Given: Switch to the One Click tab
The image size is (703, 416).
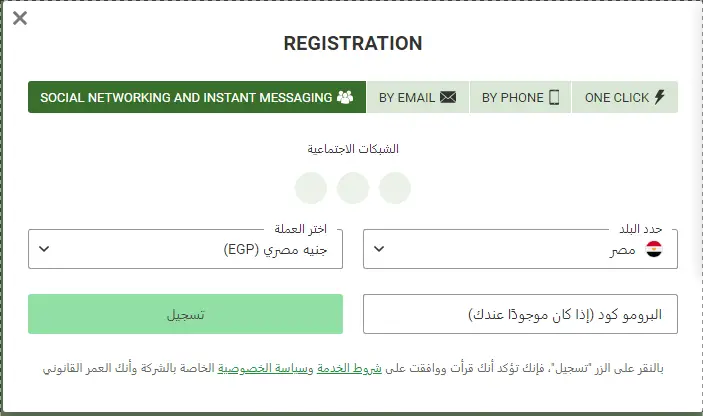Looking at the screenshot, I should [625, 98].
